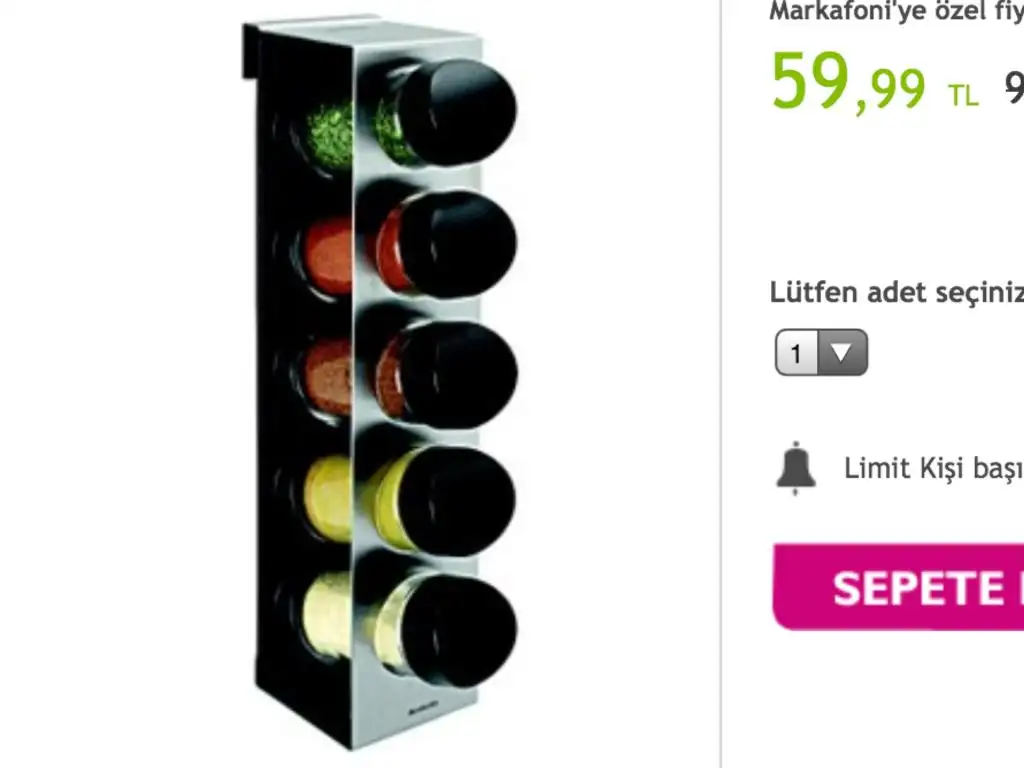This screenshot has width=1024, height=768.
Task: Click the bell icon beside Limit text
Action: coord(795,468)
